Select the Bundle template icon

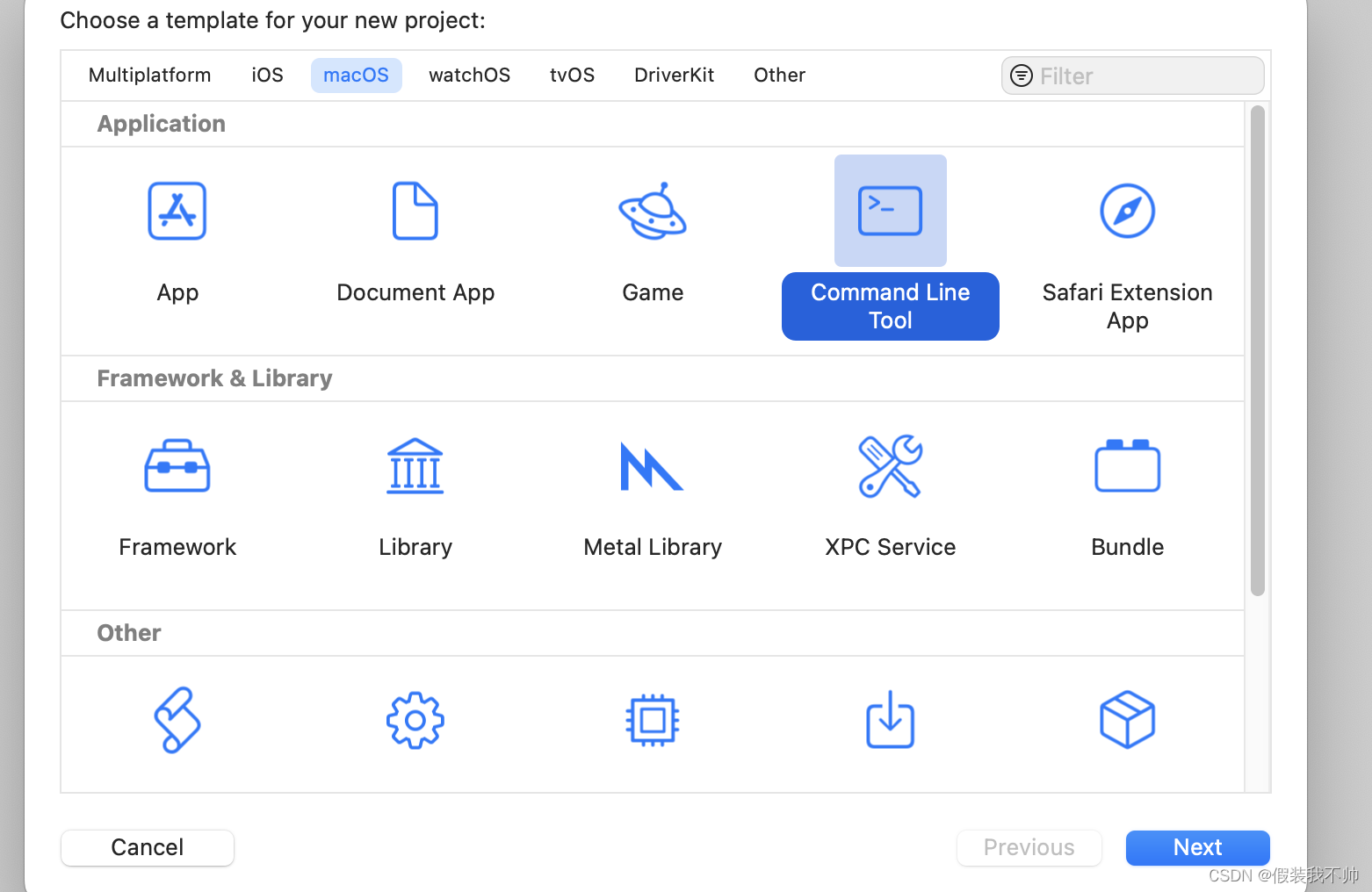1128,465
